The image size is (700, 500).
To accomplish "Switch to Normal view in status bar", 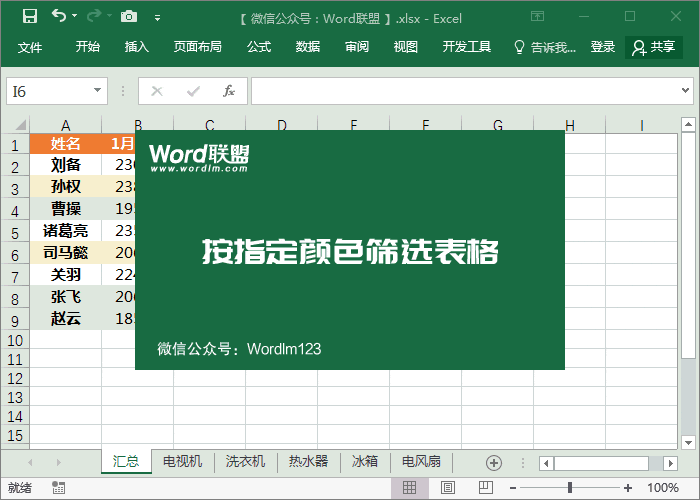I will click(x=409, y=488).
